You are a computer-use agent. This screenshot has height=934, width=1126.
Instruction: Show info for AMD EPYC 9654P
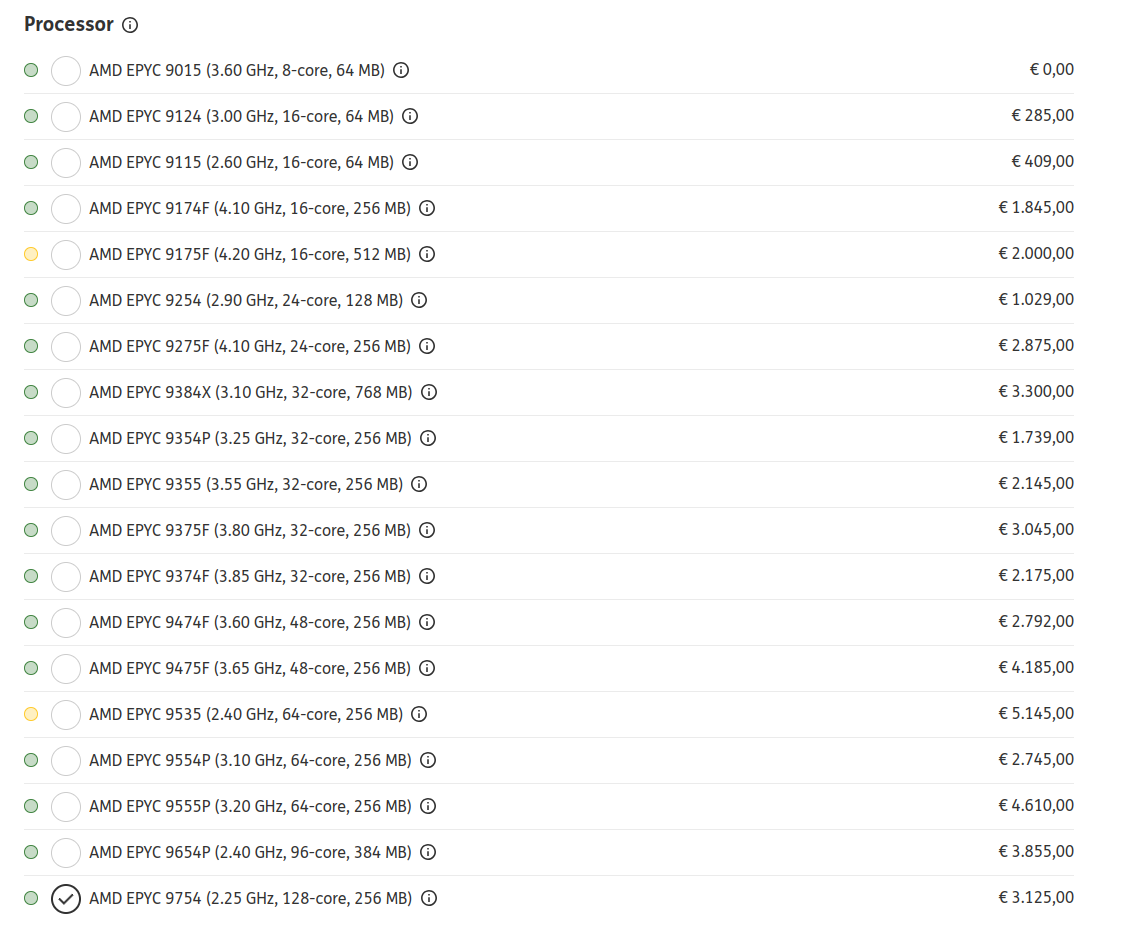(x=428, y=851)
